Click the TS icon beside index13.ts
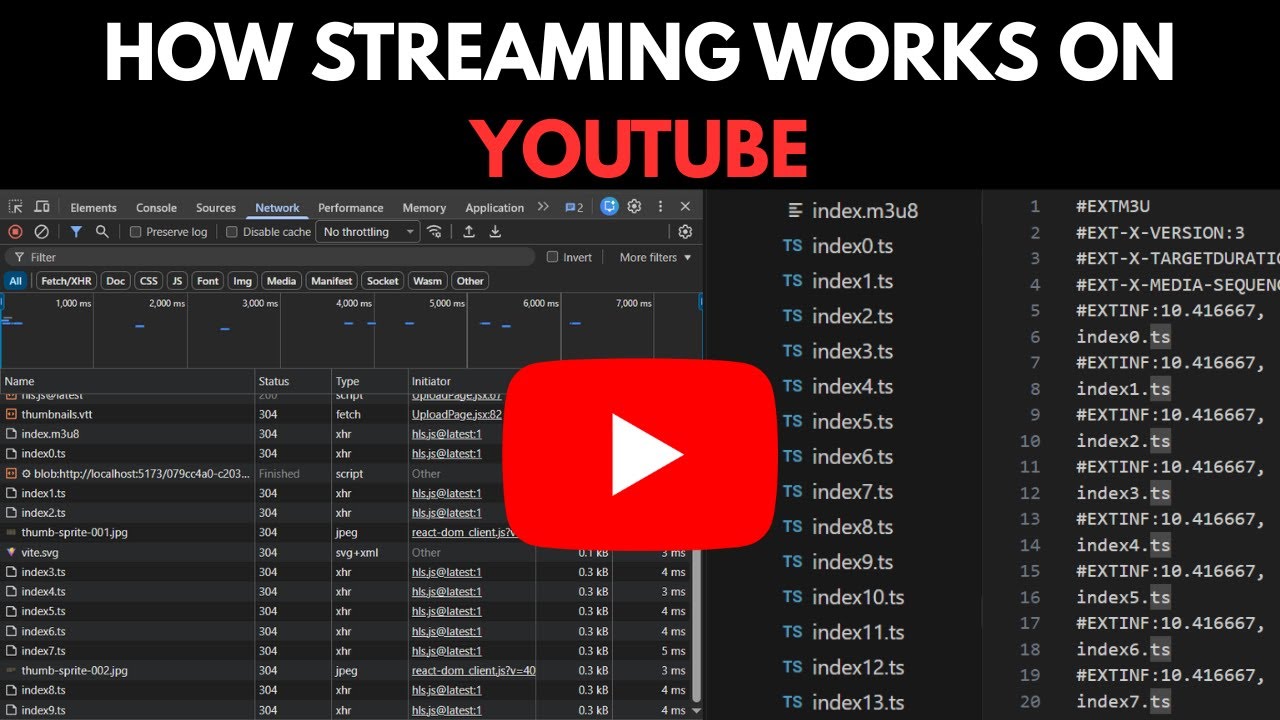 tap(793, 702)
